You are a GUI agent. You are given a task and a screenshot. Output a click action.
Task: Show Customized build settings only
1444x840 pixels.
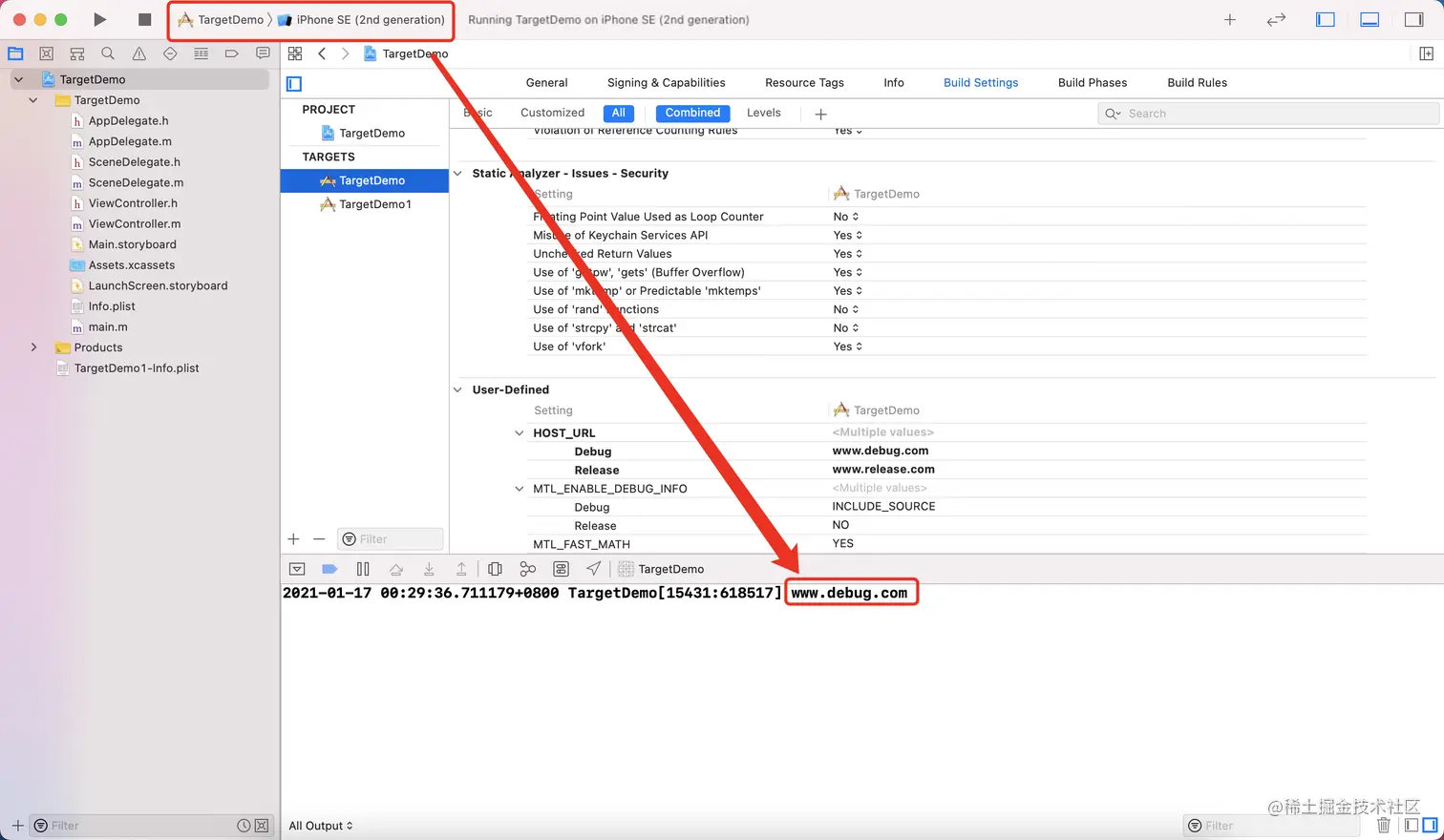552,113
